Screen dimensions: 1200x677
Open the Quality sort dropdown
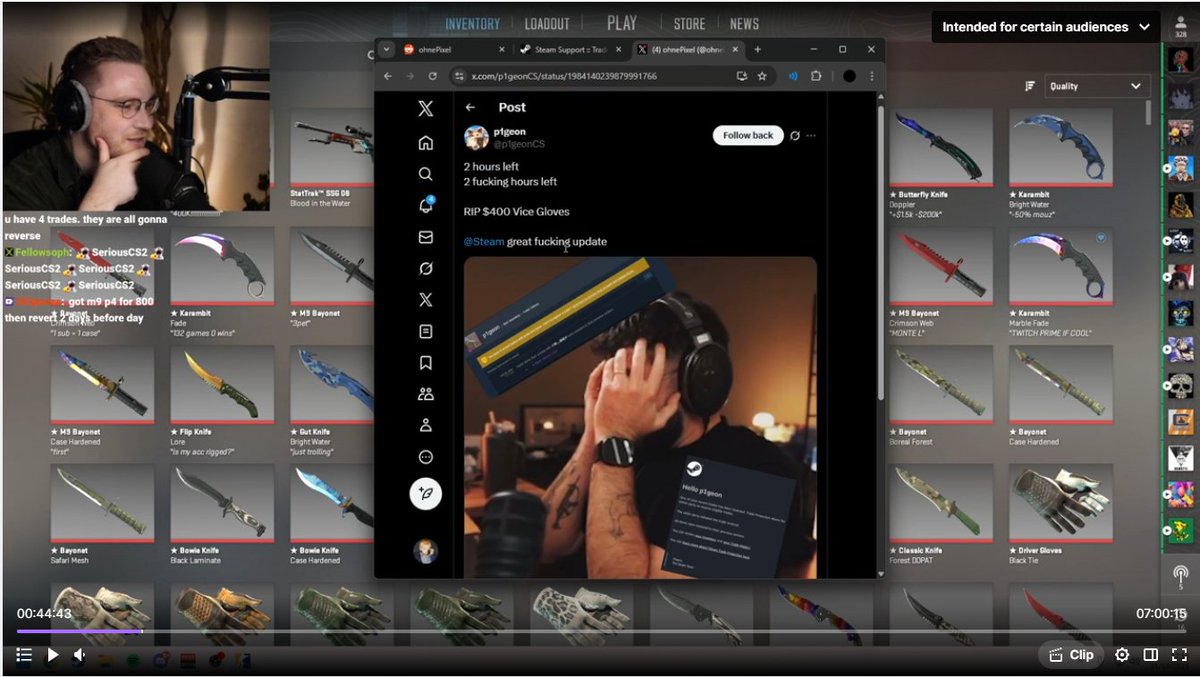coord(1095,86)
